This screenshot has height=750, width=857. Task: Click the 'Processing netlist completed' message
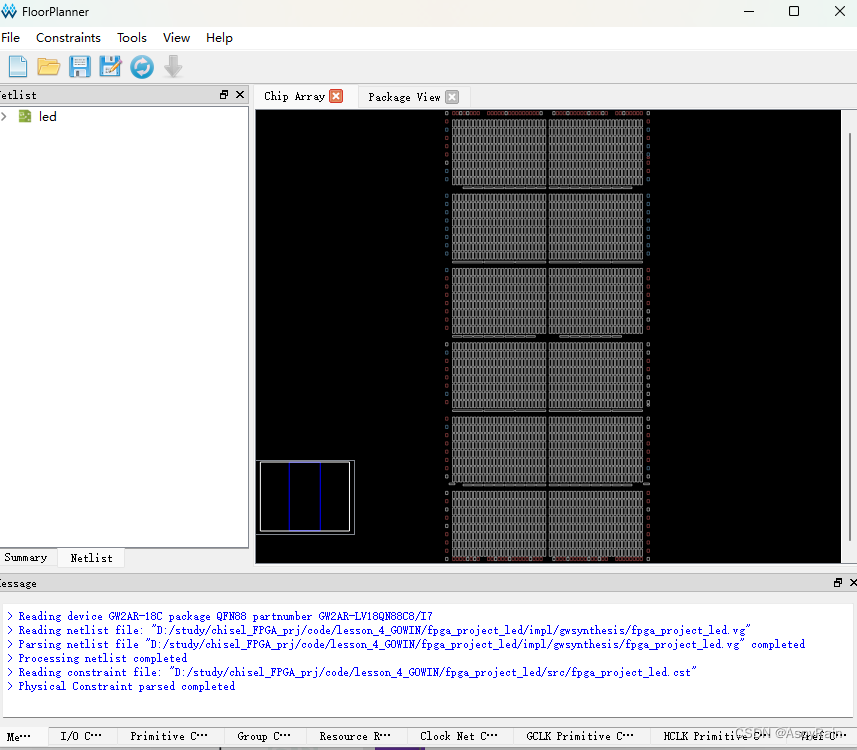(x=103, y=658)
